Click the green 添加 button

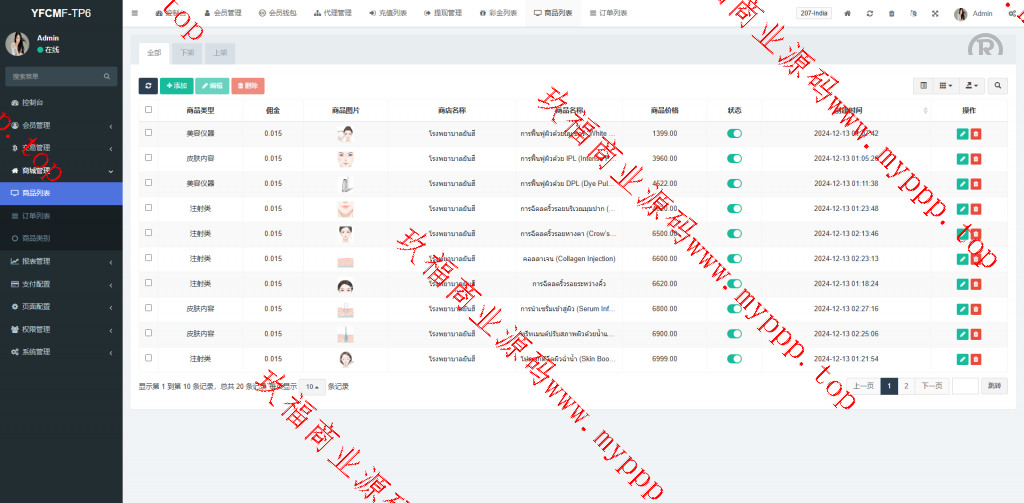coord(176,86)
